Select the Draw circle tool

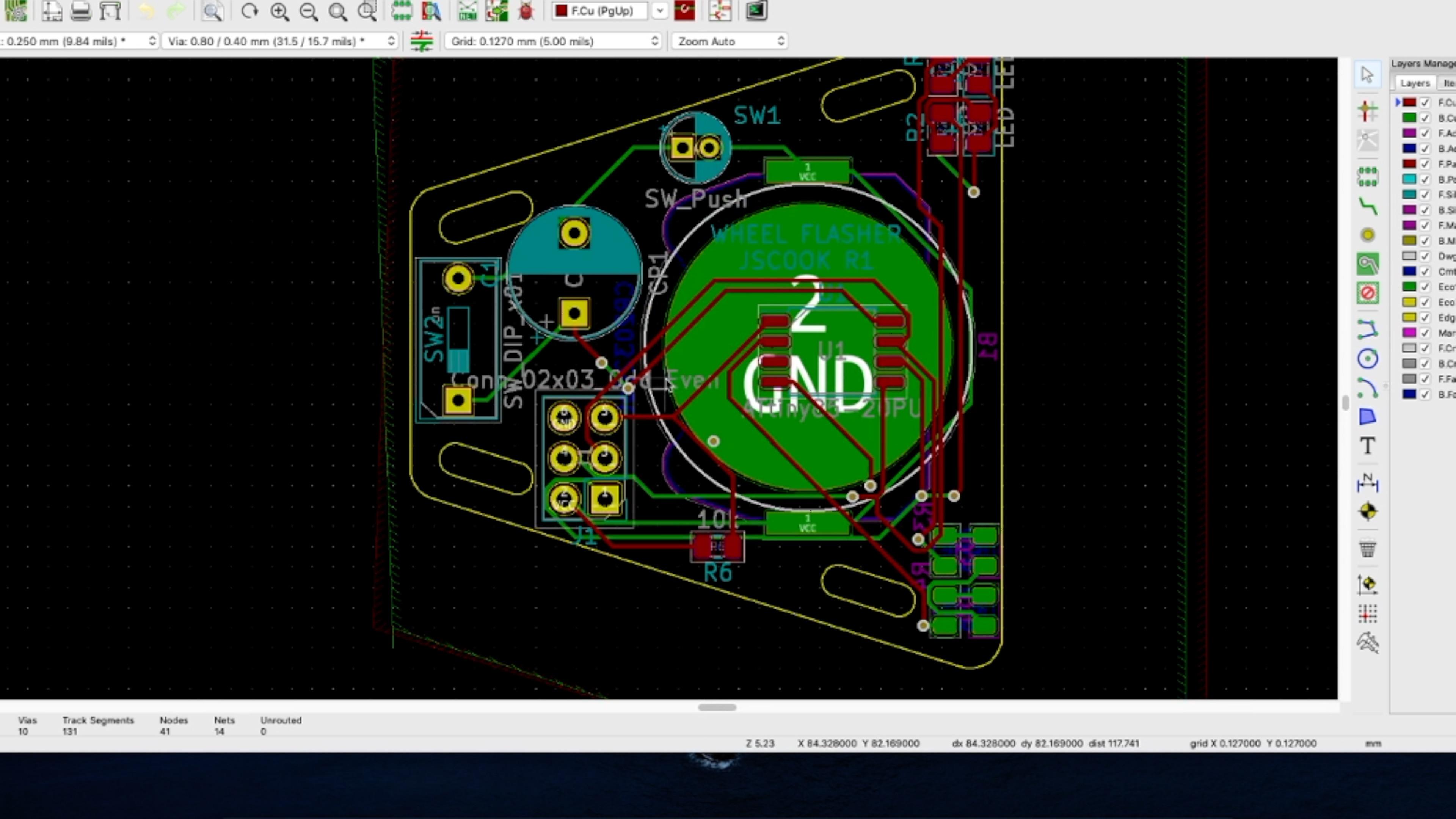coord(1367,359)
